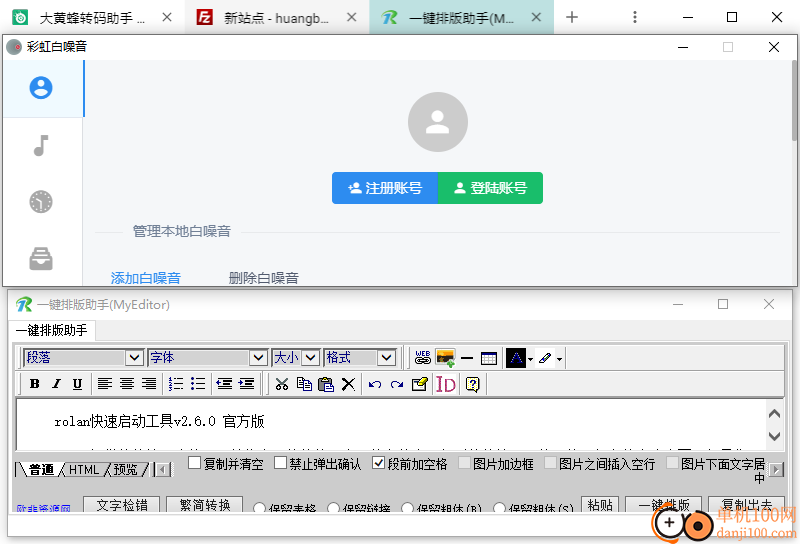
Task: Choose the font color A swatch
Action: click(x=516, y=358)
